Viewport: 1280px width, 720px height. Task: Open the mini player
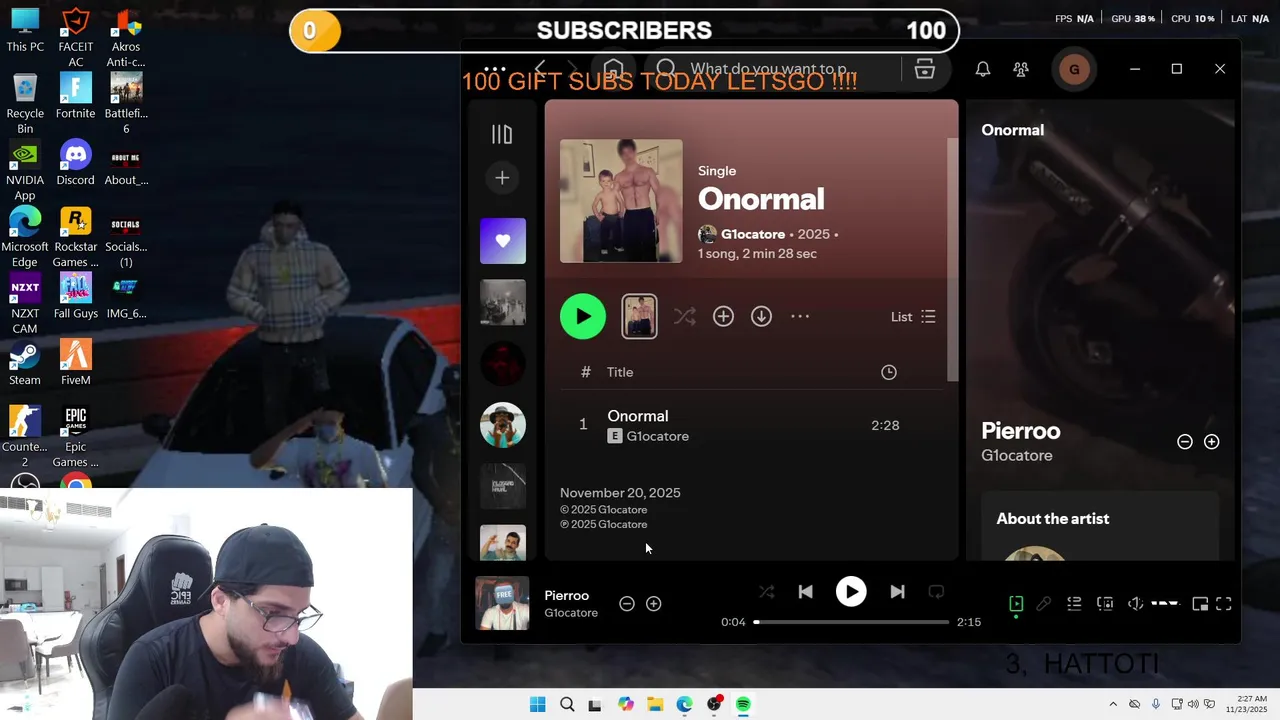pyautogui.click(x=1200, y=604)
